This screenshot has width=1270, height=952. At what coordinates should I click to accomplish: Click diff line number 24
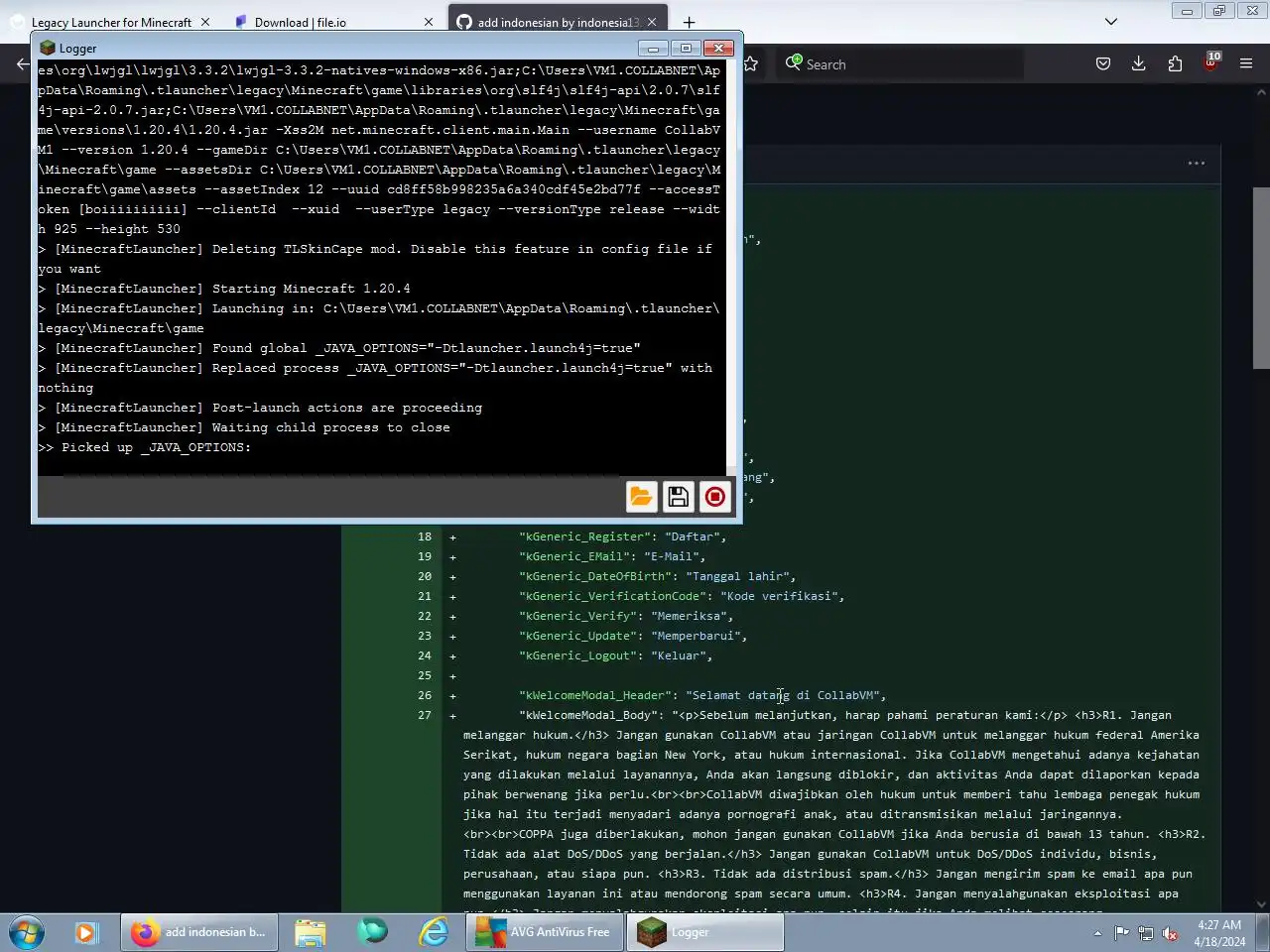425,655
